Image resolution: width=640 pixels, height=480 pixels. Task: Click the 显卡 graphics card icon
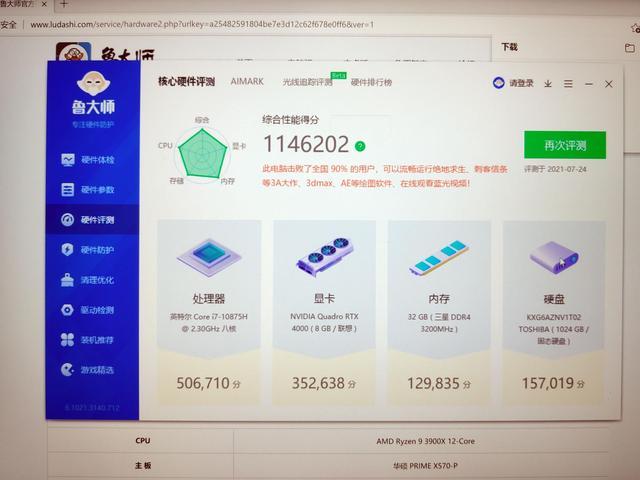[x=324, y=256]
